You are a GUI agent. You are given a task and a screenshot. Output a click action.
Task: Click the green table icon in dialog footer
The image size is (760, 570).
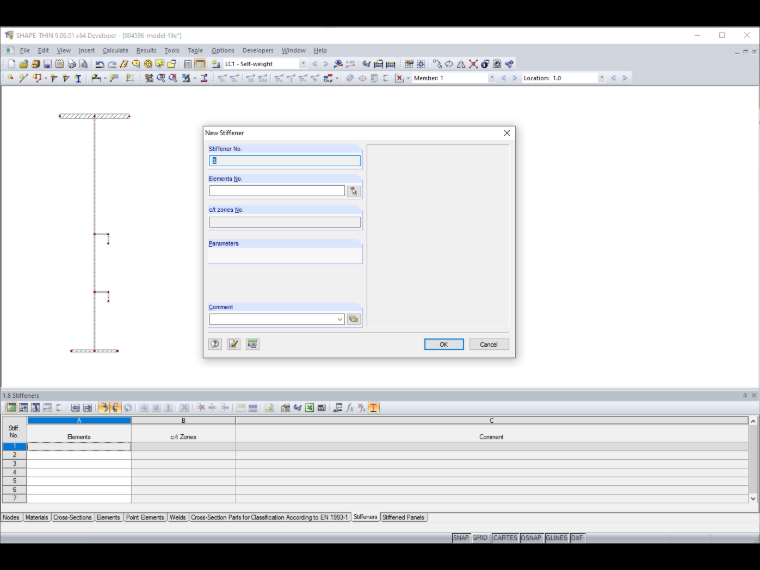click(253, 344)
